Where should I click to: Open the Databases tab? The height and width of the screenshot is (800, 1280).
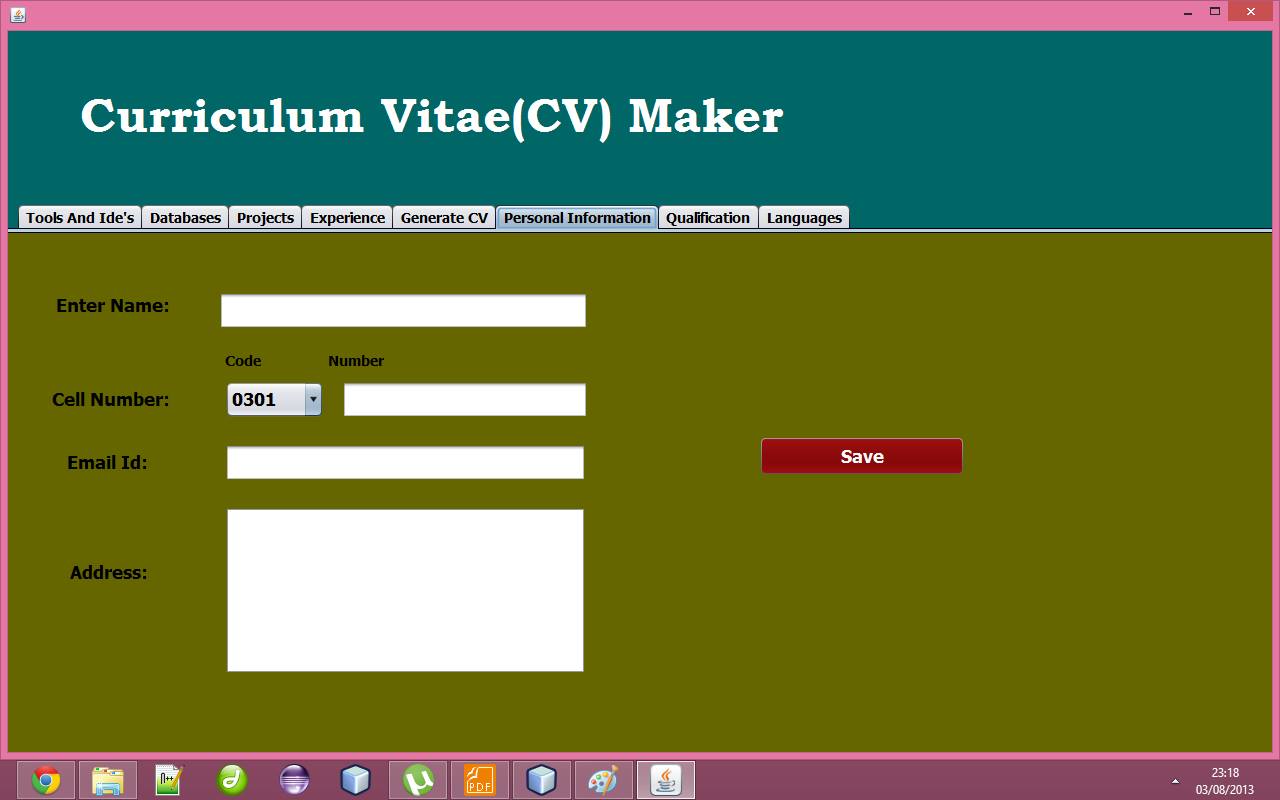tap(185, 217)
